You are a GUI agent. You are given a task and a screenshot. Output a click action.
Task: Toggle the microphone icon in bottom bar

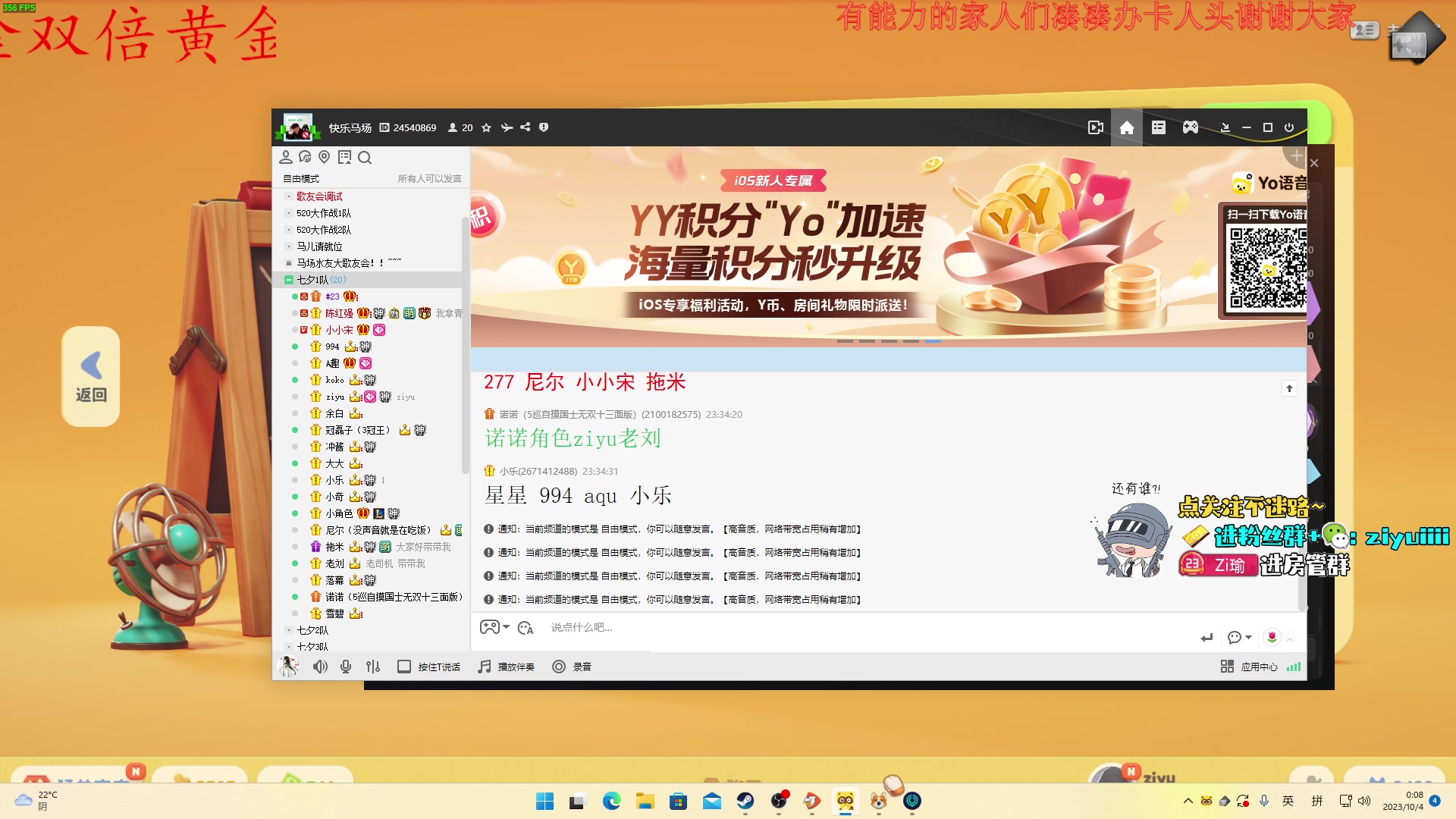coord(346,667)
